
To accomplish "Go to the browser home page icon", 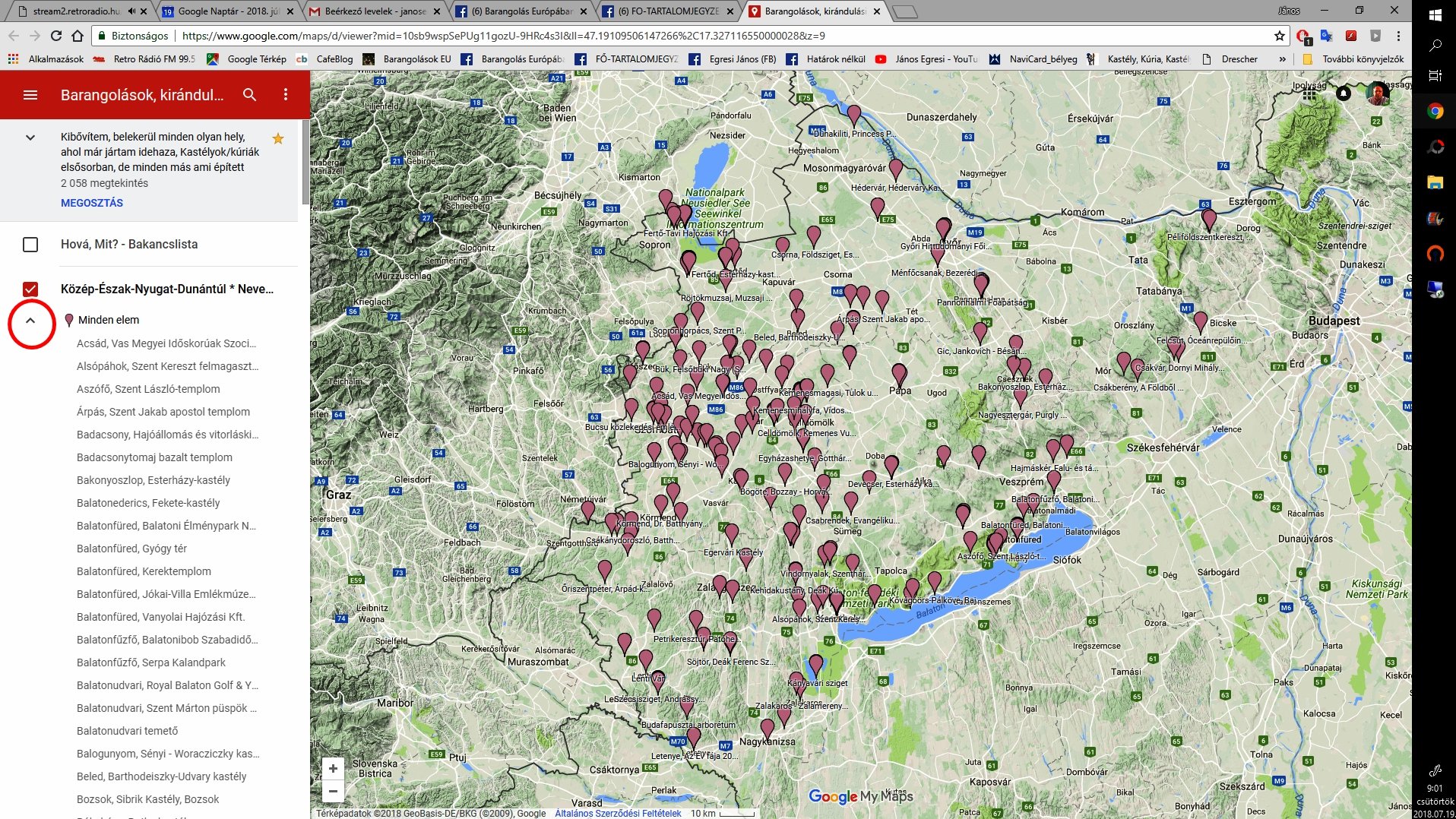I will tap(78, 36).
